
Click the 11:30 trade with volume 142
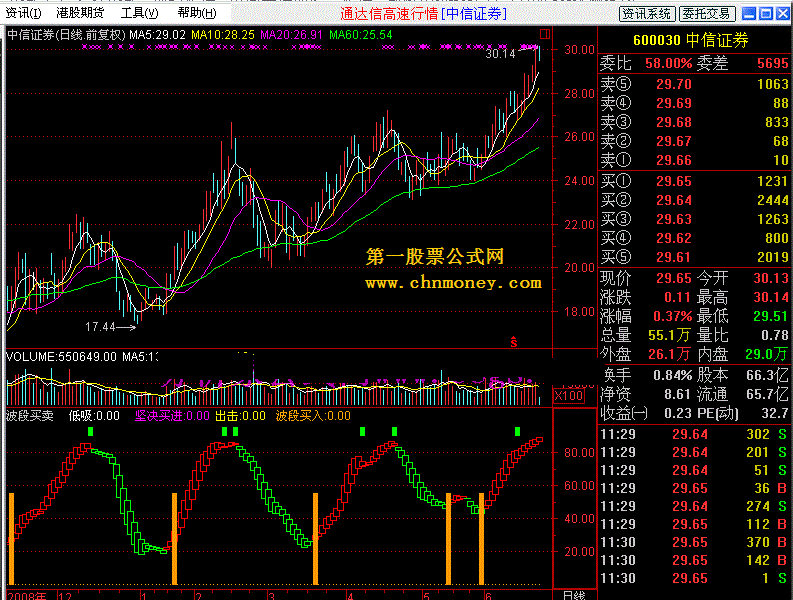point(693,561)
